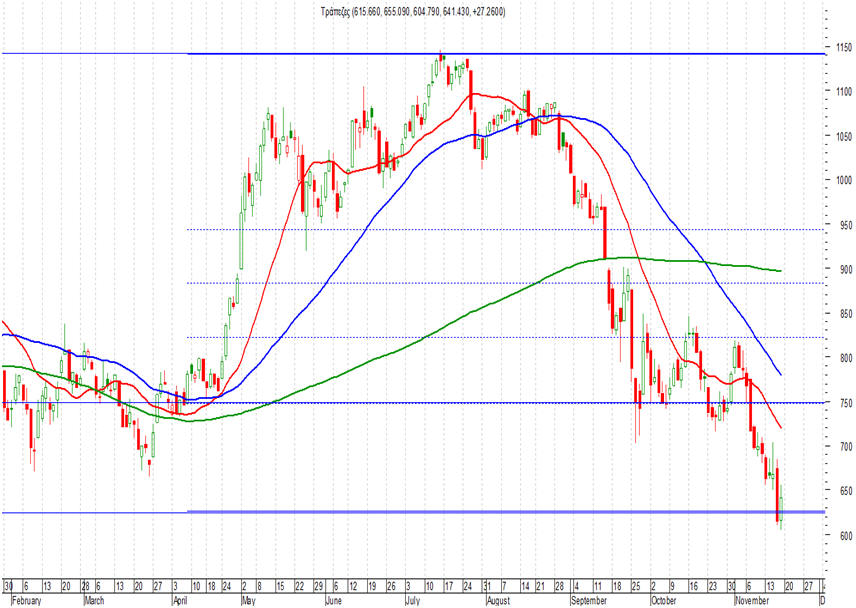
Task: Click the 700 price axis label
Action: [846, 447]
